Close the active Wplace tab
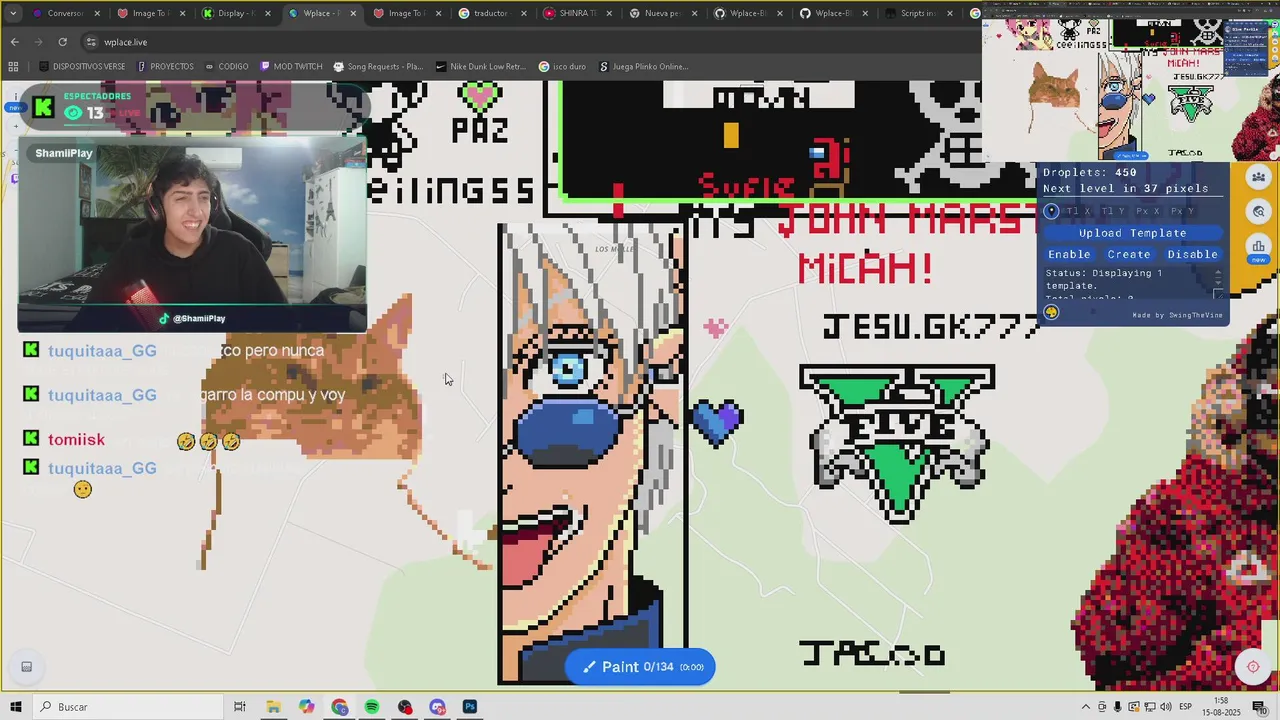Image resolution: width=1280 pixels, height=720 pixels. click(352, 13)
